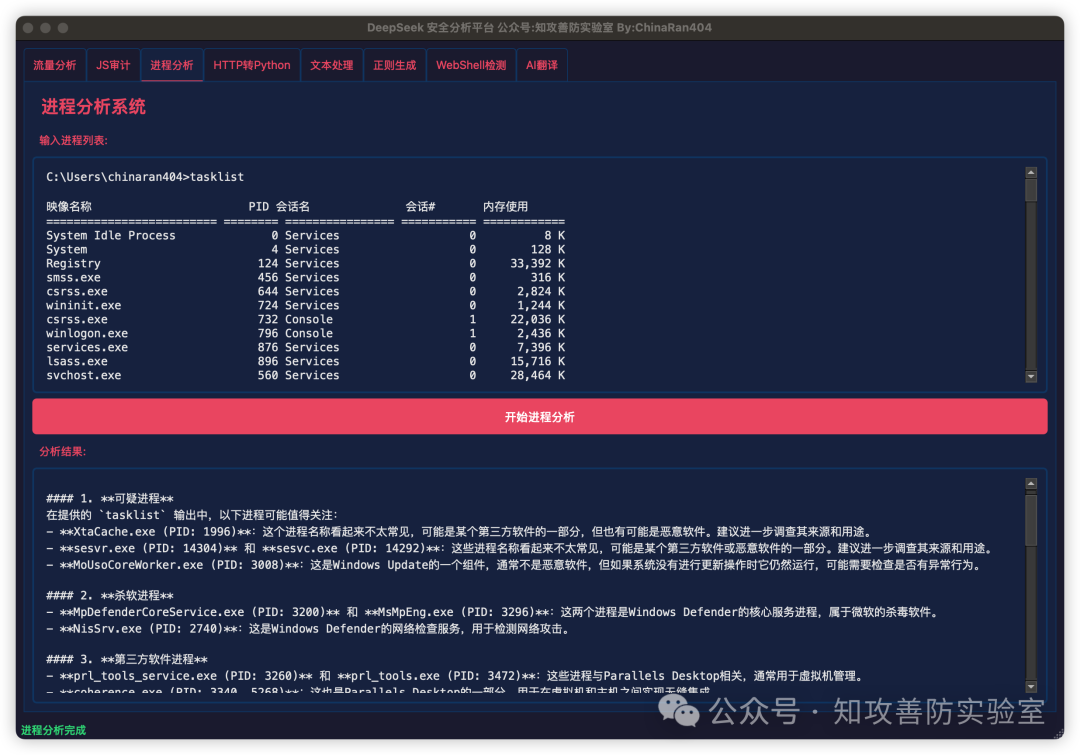This screenshot has width=1080, height=755.
Task: Click the analysis results scrollbar down arrow
Action: pos(1031,687)
